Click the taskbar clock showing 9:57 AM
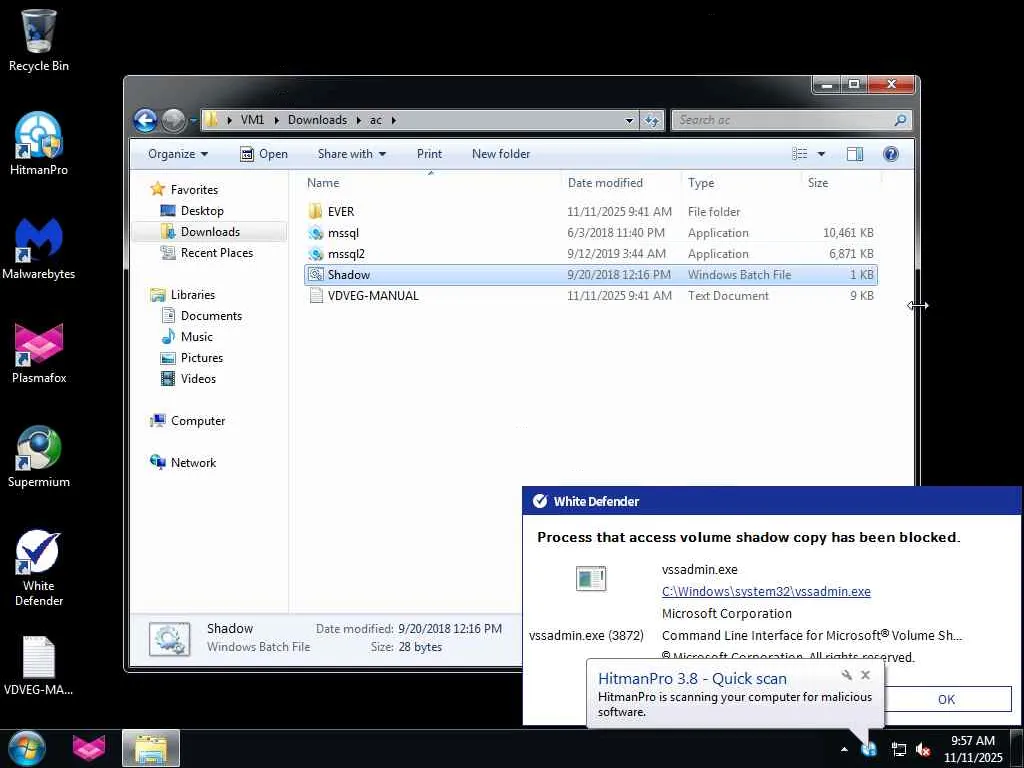1024x768 pixels. tap(973, 749)
